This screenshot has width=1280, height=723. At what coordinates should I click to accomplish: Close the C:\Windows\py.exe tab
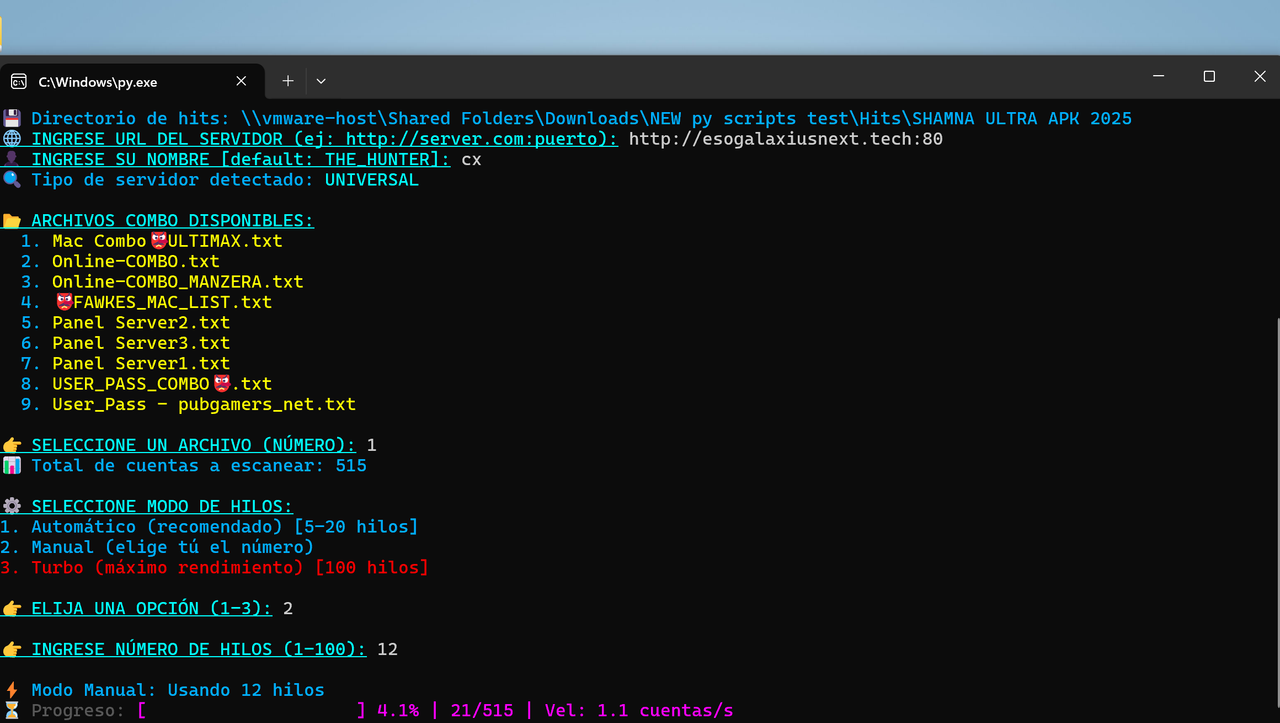pyautogui.click(x=241, y=81)
